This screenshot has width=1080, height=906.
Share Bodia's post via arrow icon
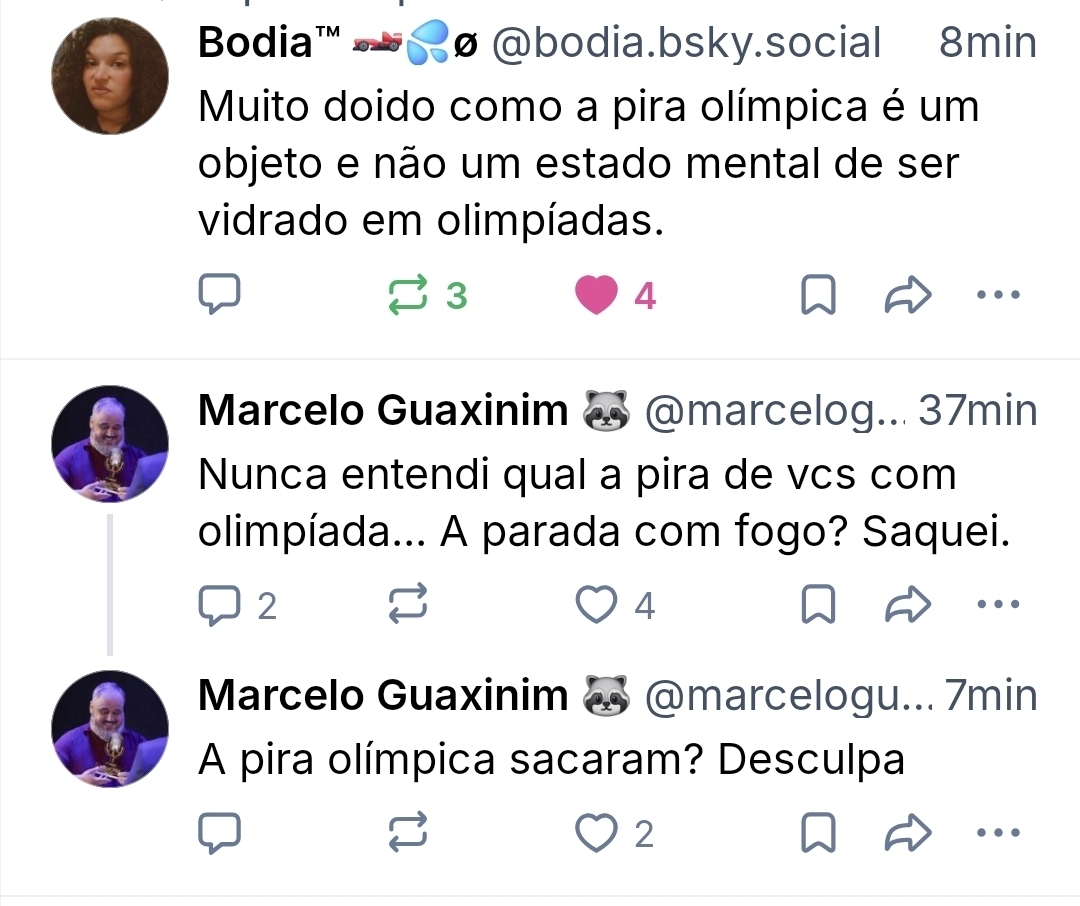(x=909, y=296)
